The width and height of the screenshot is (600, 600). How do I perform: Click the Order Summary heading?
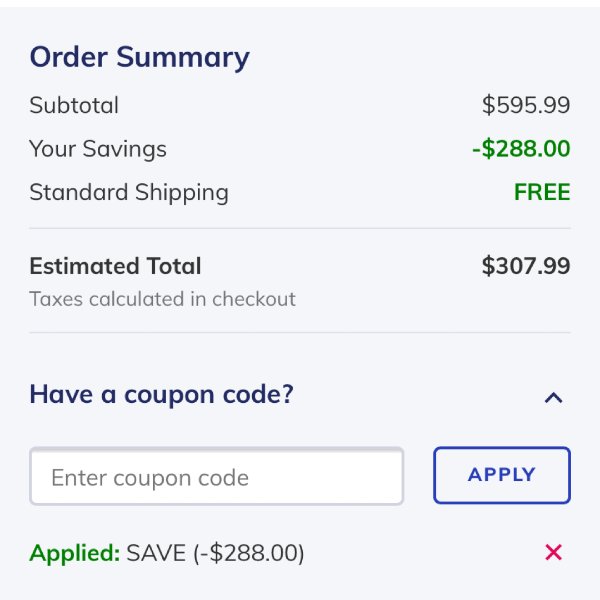(139, 57)
